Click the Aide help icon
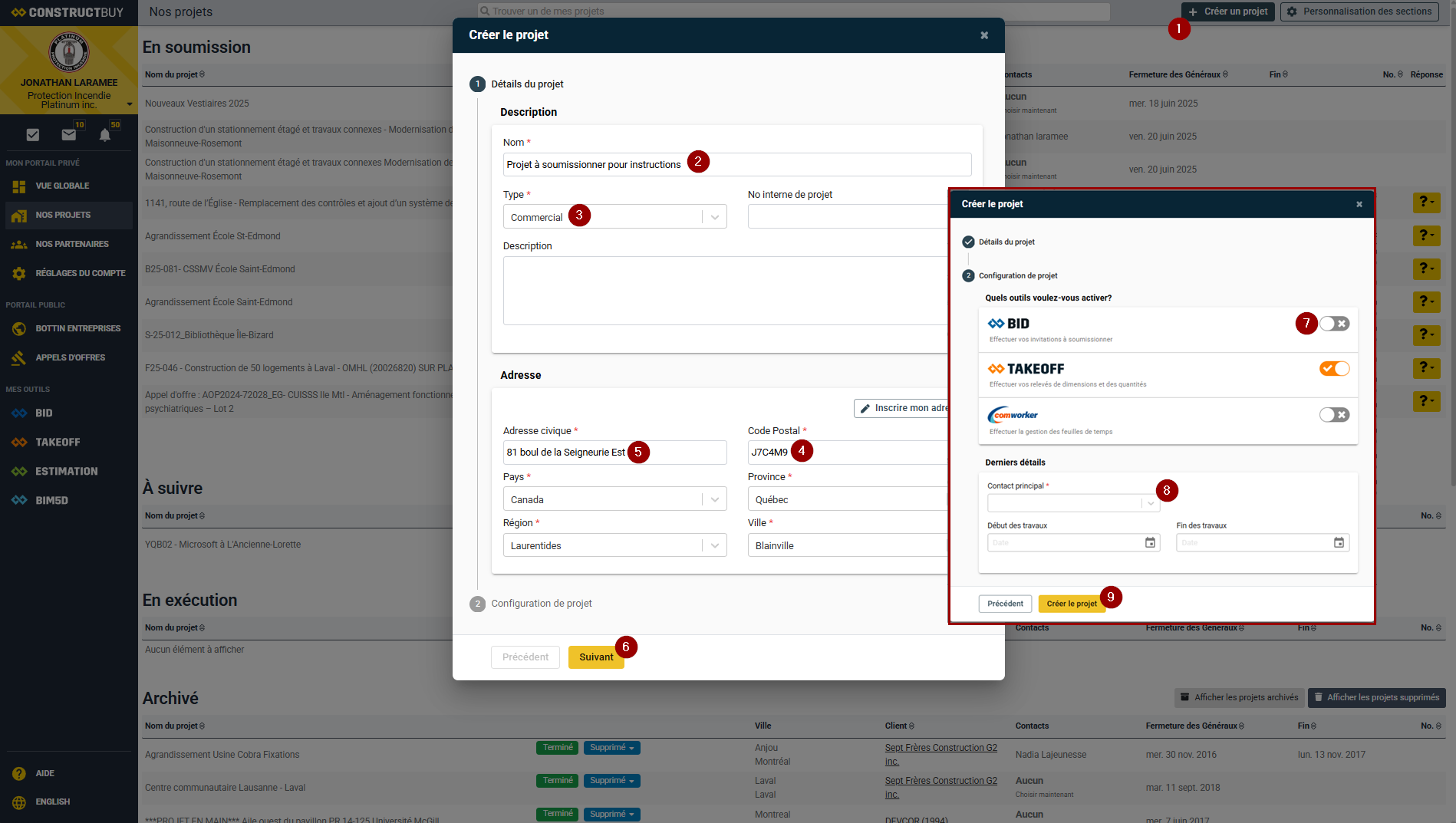Image resolution: width=1456 pixels, height=823 pixels. pos(19,773)
